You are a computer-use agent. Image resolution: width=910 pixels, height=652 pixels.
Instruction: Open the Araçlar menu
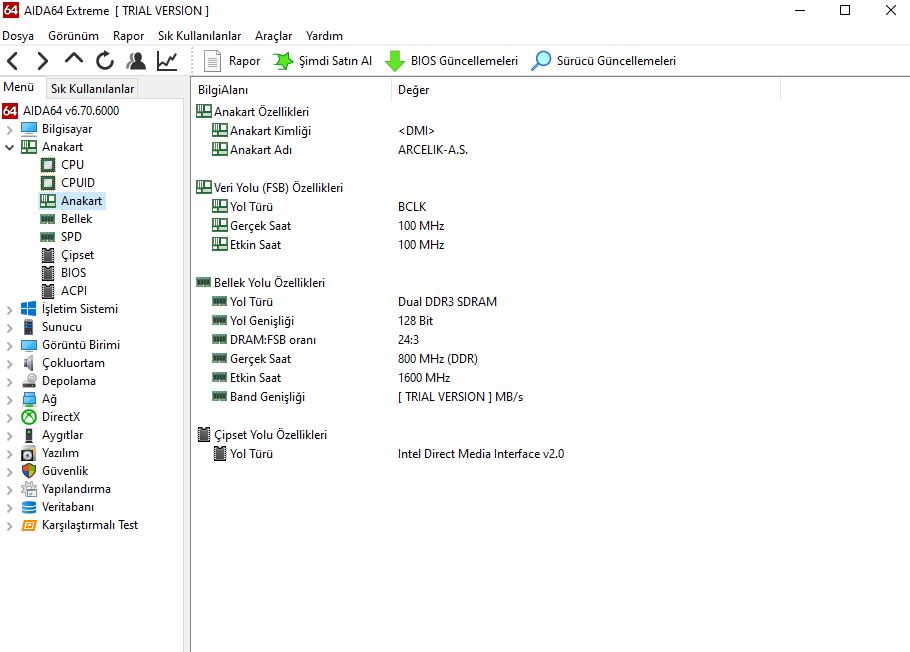pyautogui.click(x=273, y=36)
